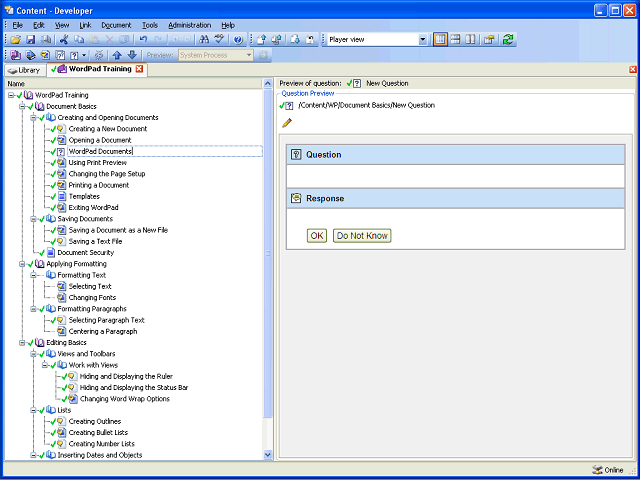The image size is (640, 480).
Task: Check in the document with up-arrow icon
Action: point(261,40)
